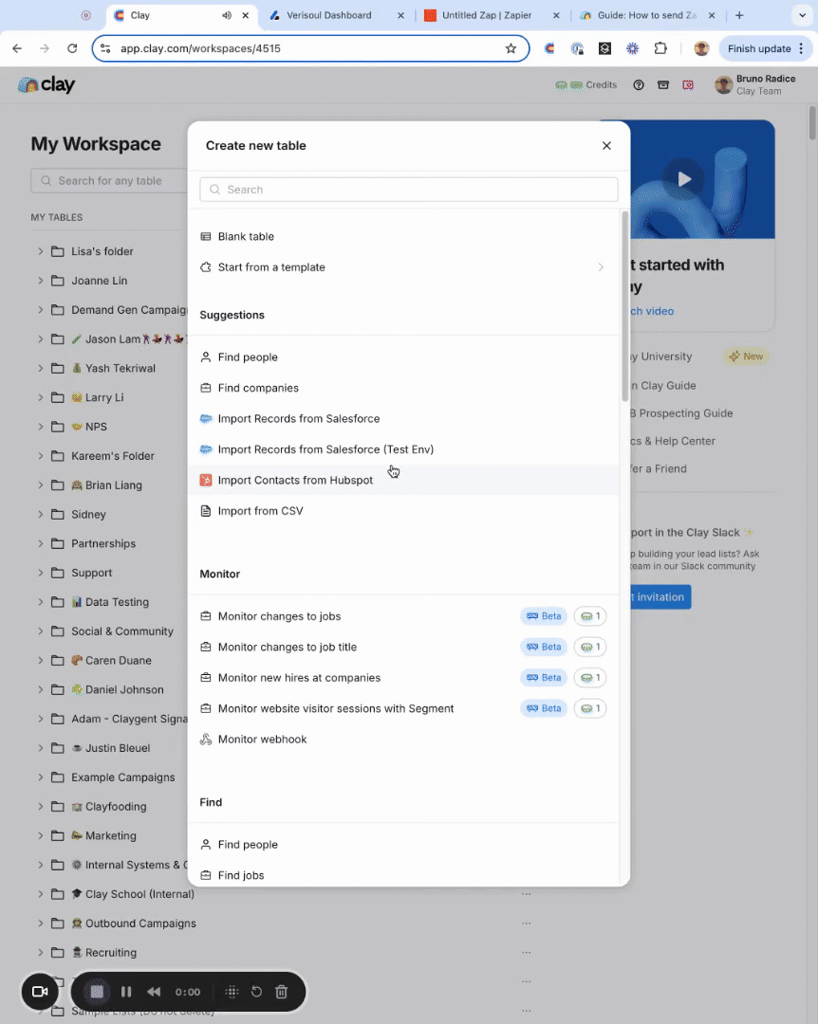Screen dimensions: 818x1024
Task: Expand the Start from a template arrow
Action: (x=601, y=268)
